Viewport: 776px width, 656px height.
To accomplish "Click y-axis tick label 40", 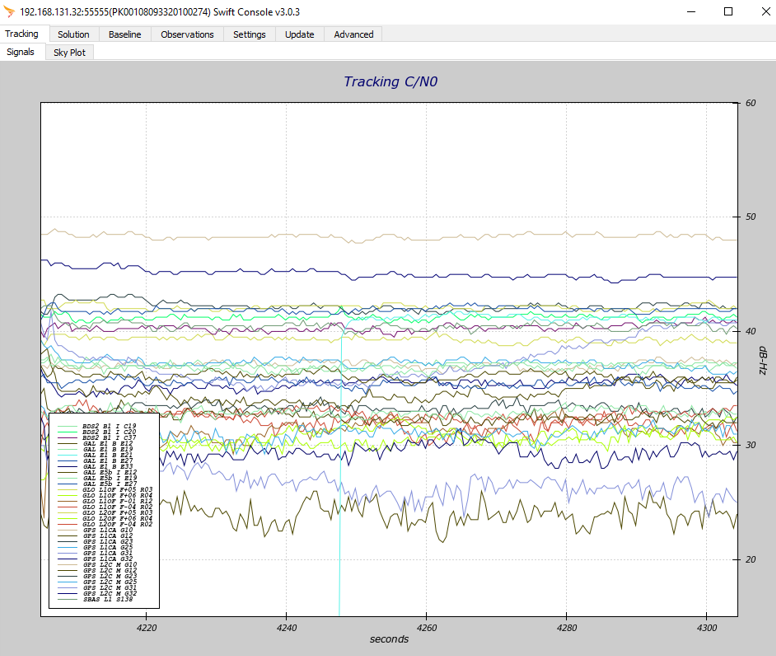I will (751, 331).
